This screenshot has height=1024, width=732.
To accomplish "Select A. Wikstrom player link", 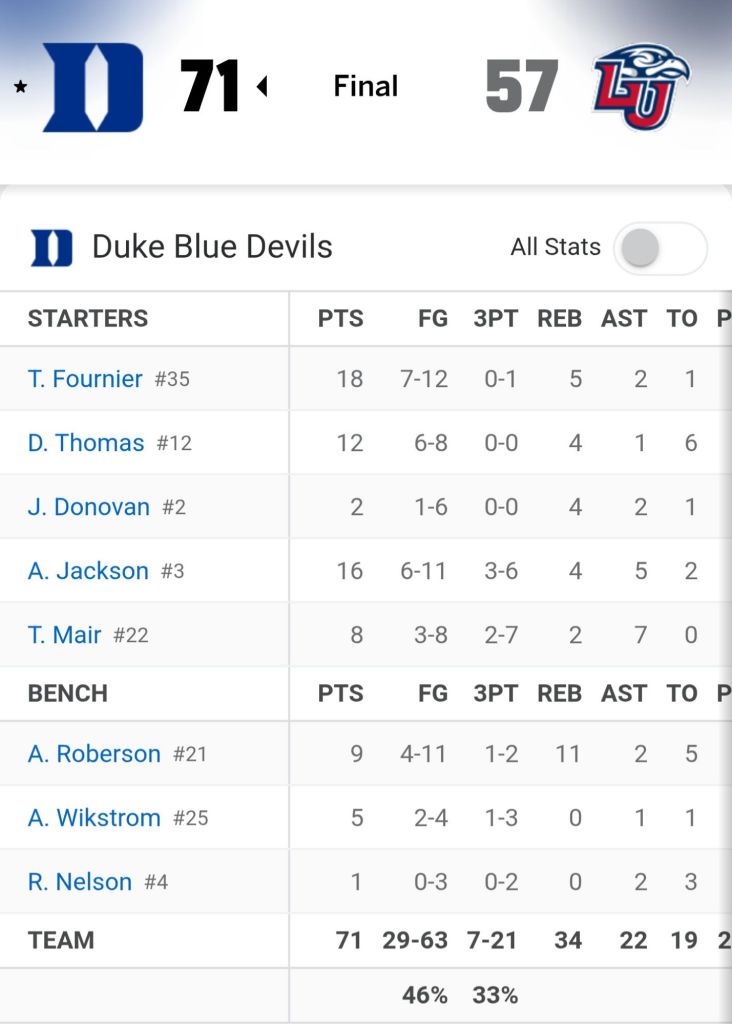I will pos(94,818).
